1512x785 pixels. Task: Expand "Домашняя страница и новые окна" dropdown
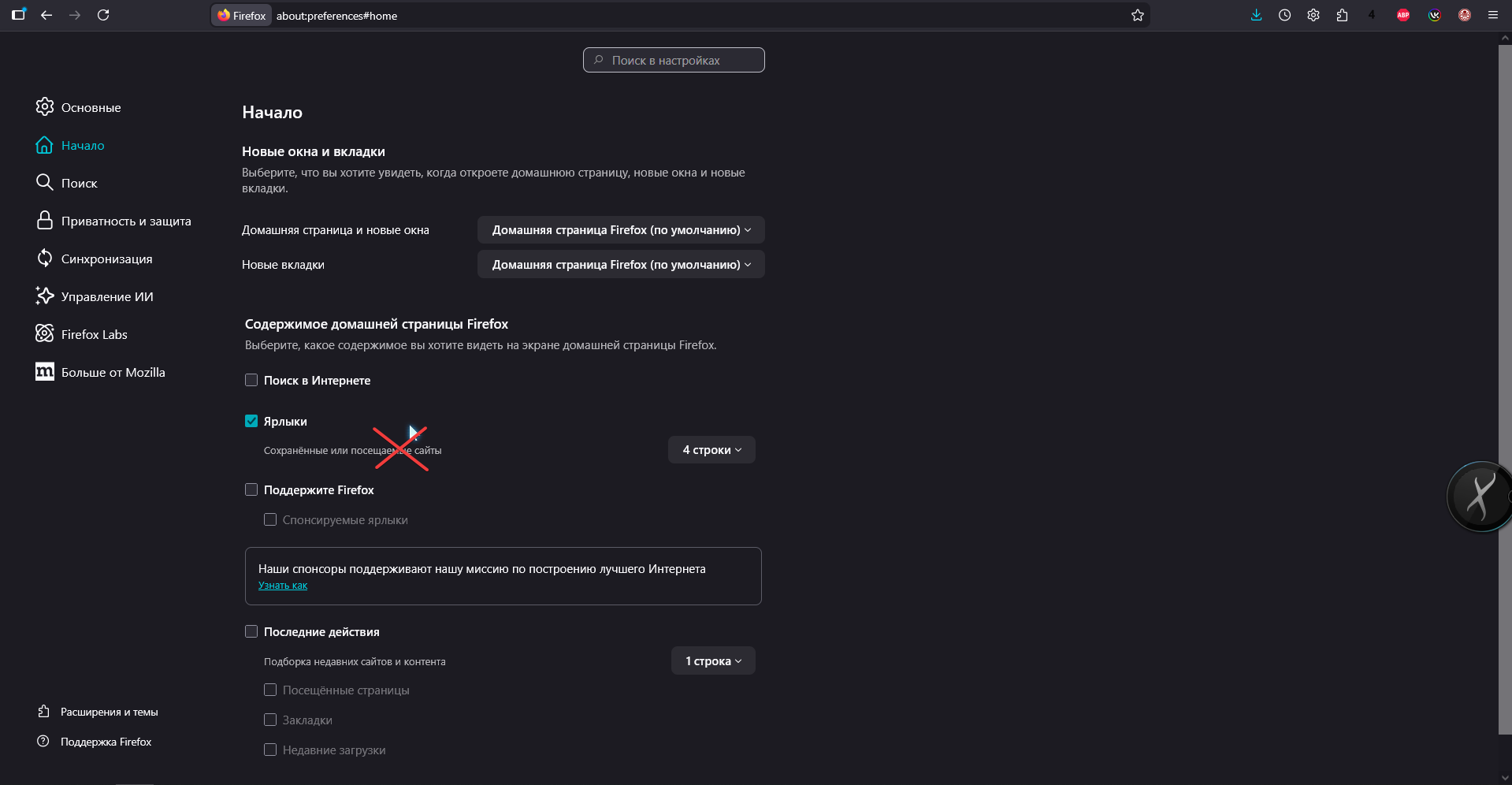pyautogui.click(x=621, y=230)
